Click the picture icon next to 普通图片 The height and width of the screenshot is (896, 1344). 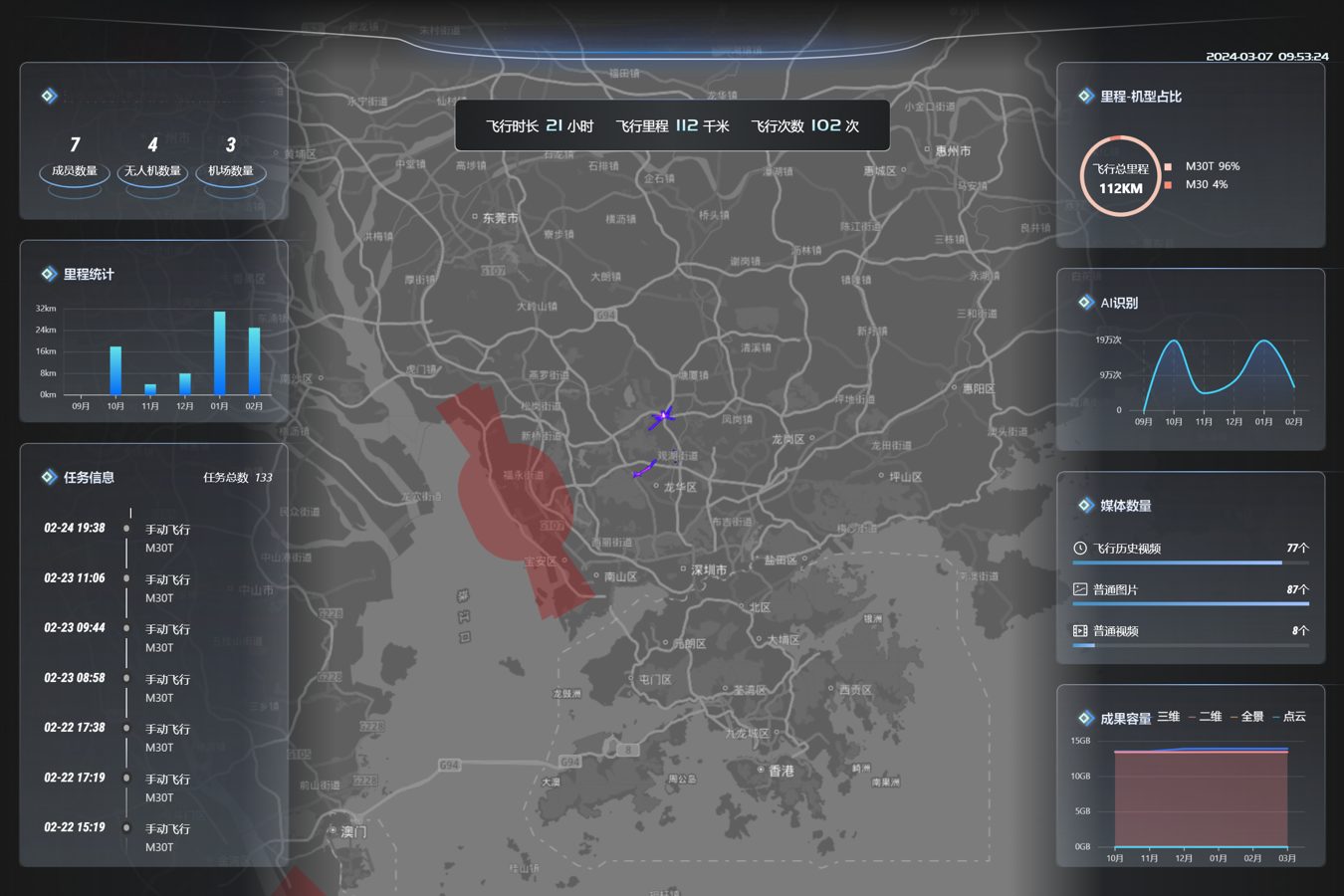pos(1080,589)
